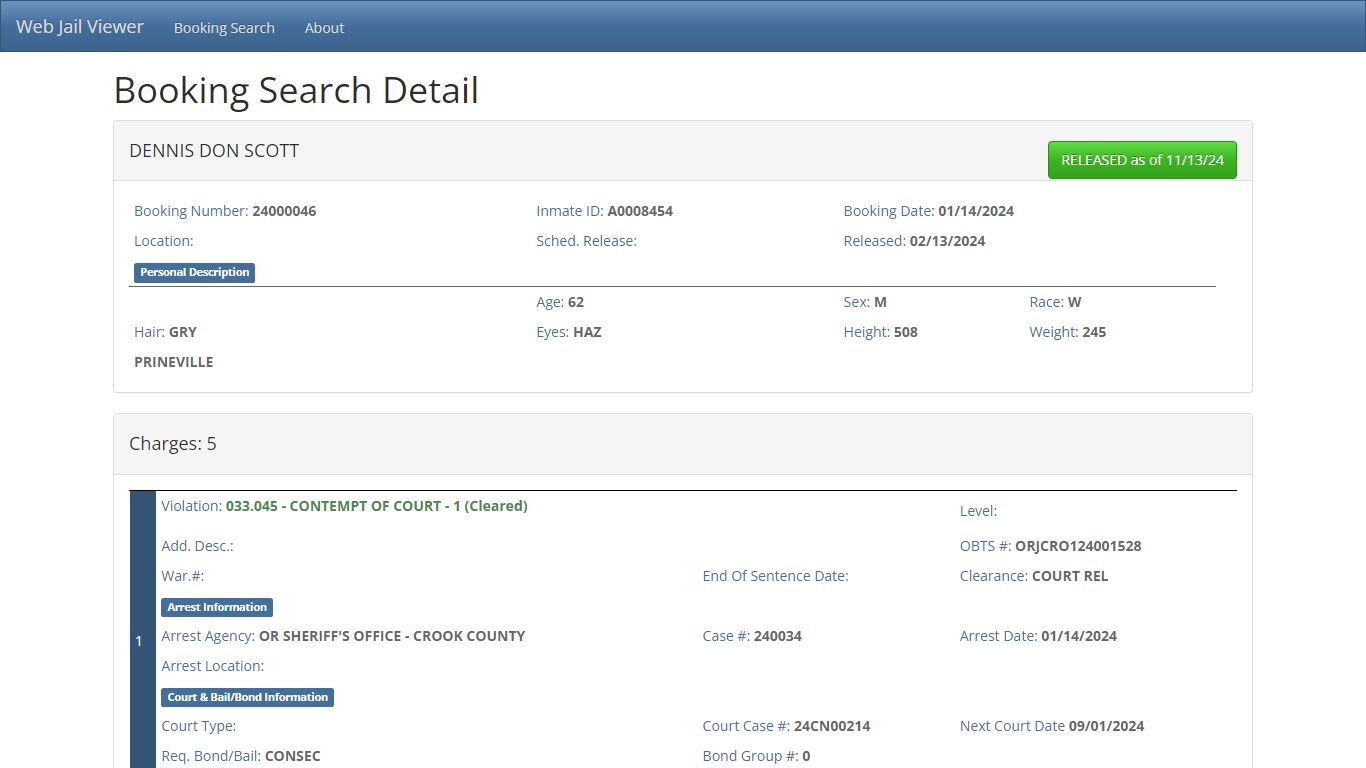Click the Charges: 5 heading
The image size is (1366, 768).
tap(173, 444)
